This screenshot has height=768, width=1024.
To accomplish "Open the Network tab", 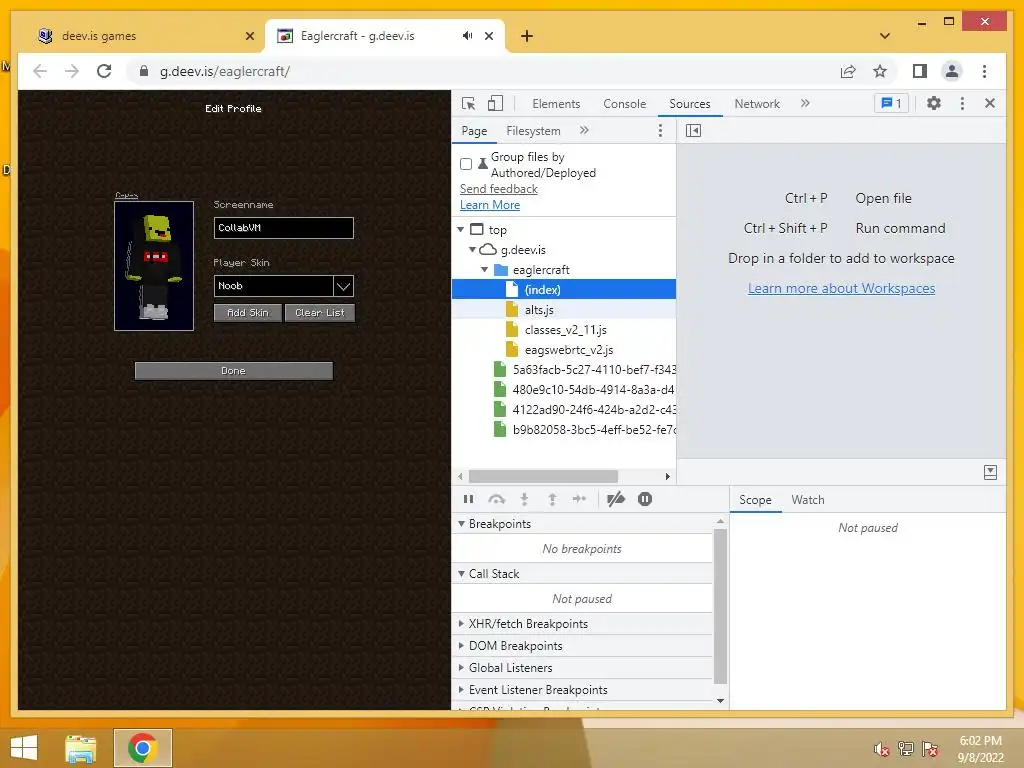I will (x=757, y=104).
